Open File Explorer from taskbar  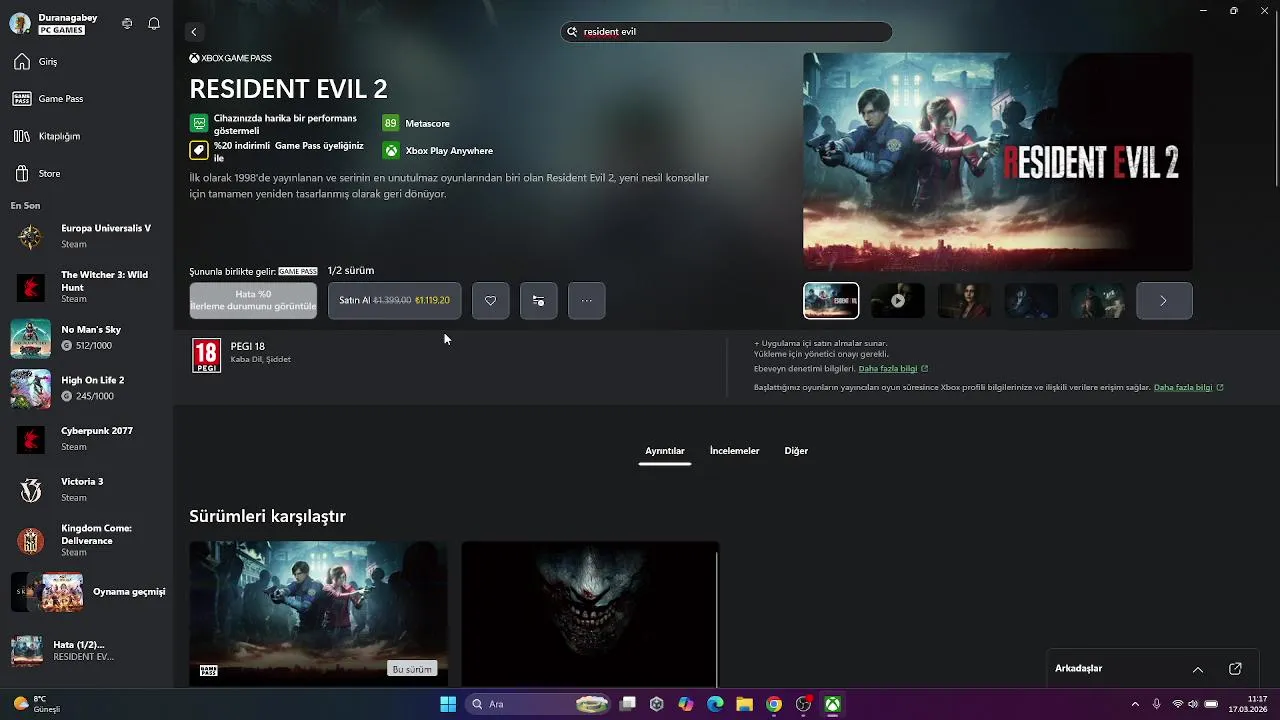(x=744, y=704)
